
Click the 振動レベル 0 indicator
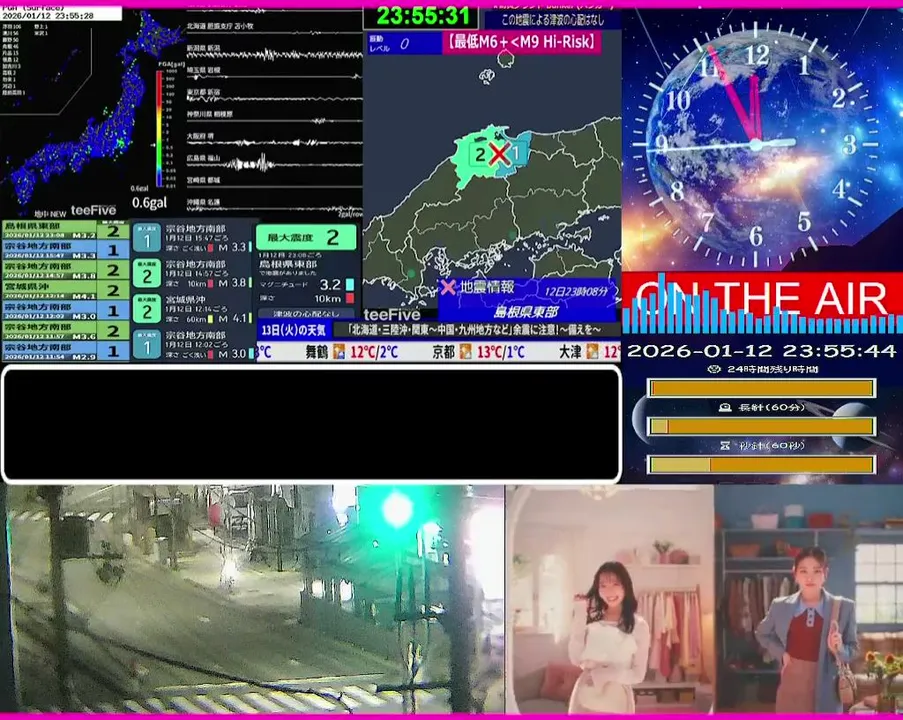[x=404, y=43]
